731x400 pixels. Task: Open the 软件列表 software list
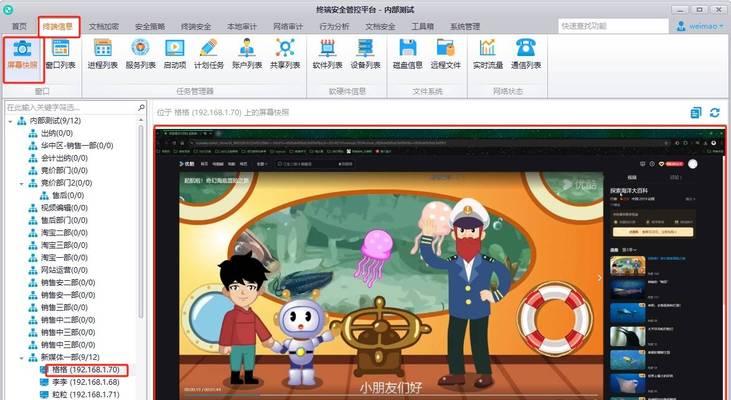327,55
